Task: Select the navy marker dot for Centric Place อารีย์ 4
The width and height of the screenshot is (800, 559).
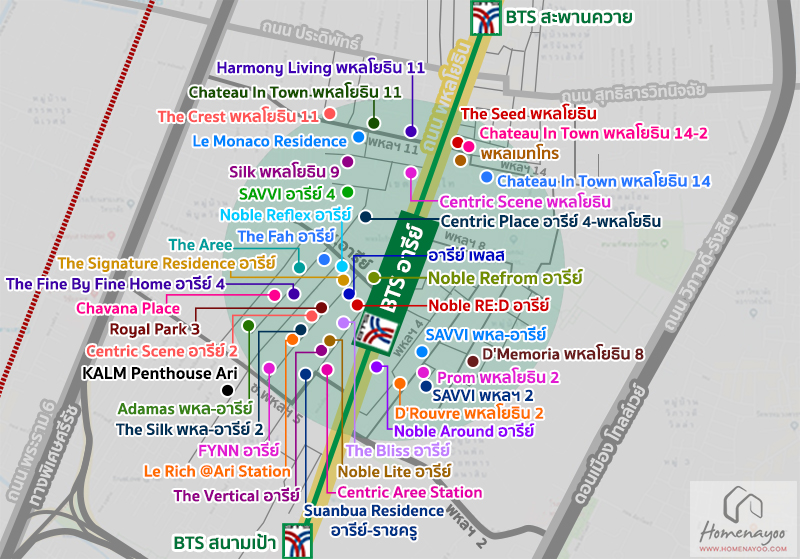Action: 365,217
